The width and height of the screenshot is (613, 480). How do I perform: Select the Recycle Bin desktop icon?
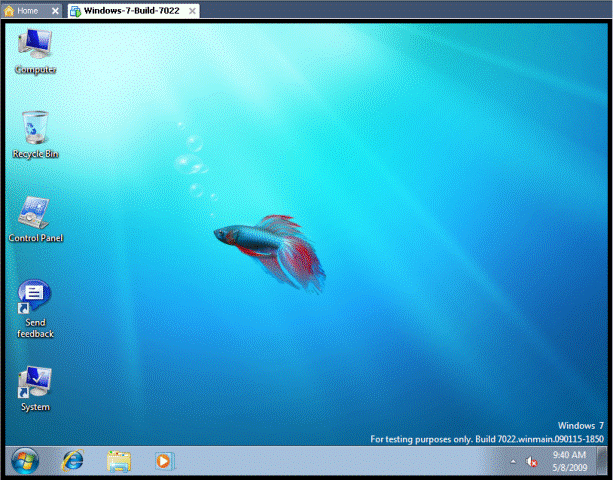point(35,134)
